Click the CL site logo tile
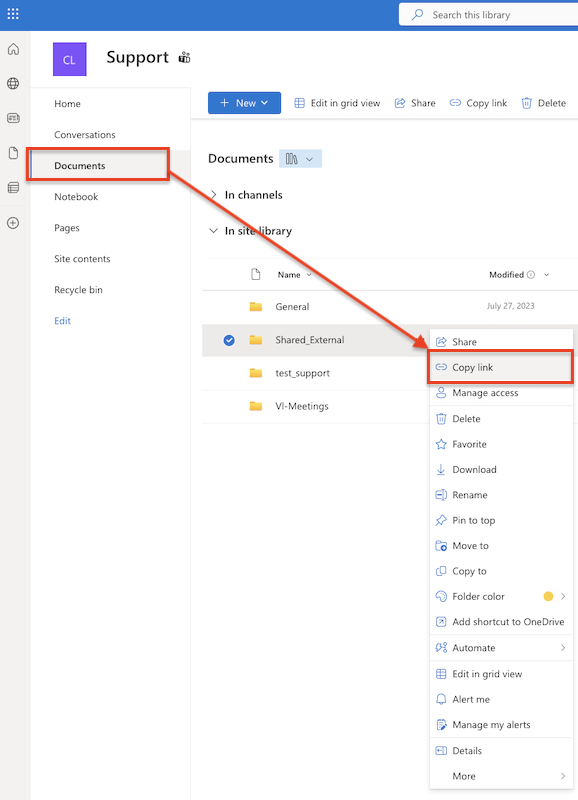The width and height of the screenshot is (578, 800). [x=69, y=59]
